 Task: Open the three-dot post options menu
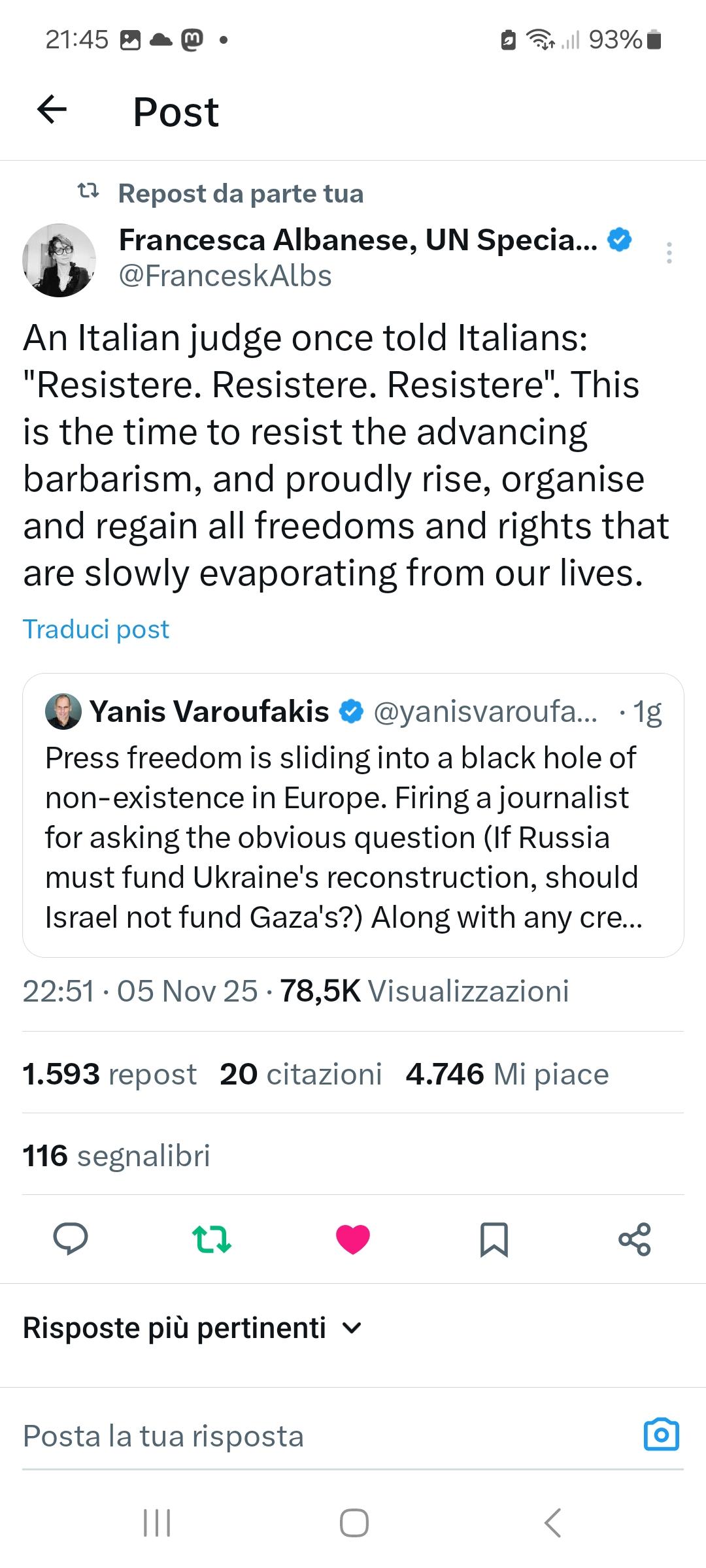click(669, 253)
